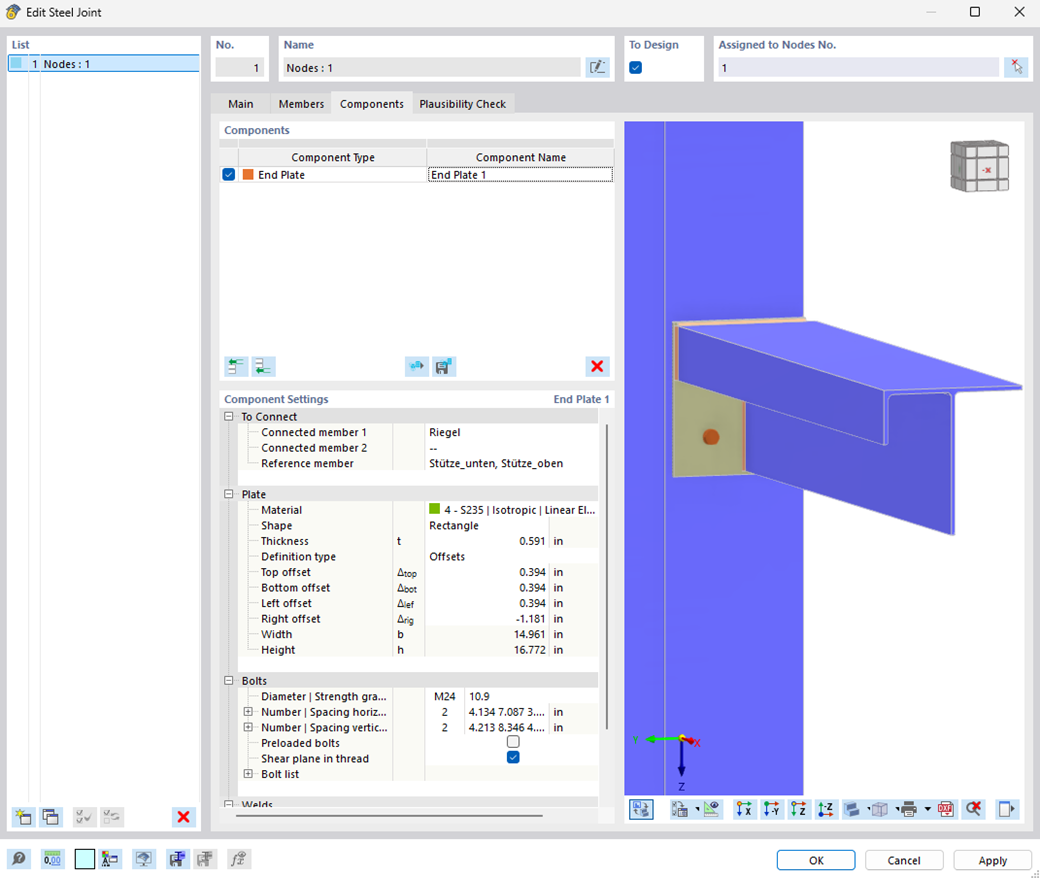Click the cancel zoom icon
The height and width of the screenshot is (878, 1040).
[x=973, y=809]
